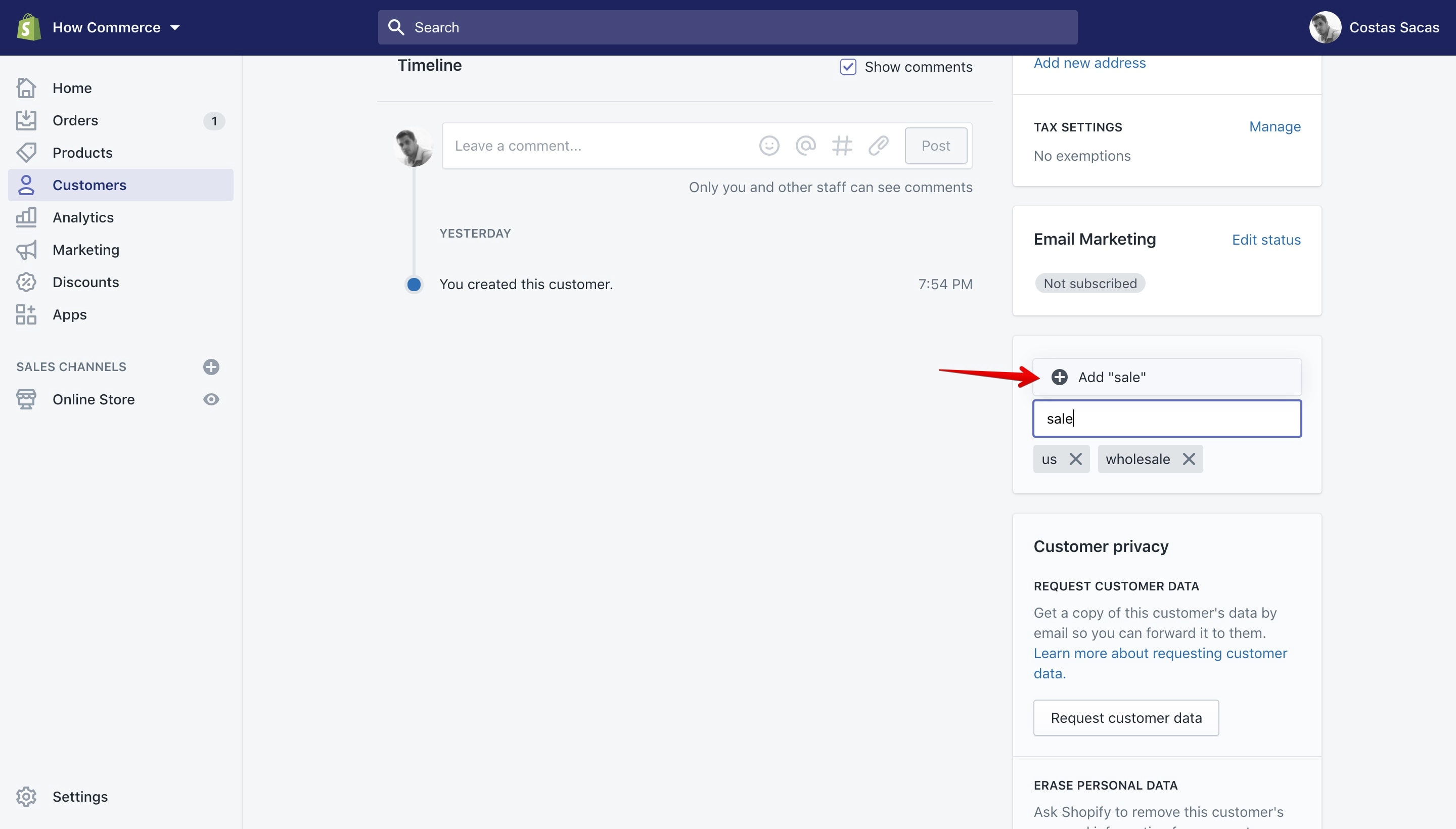Click the You created this customer entry

click(526, 284)
